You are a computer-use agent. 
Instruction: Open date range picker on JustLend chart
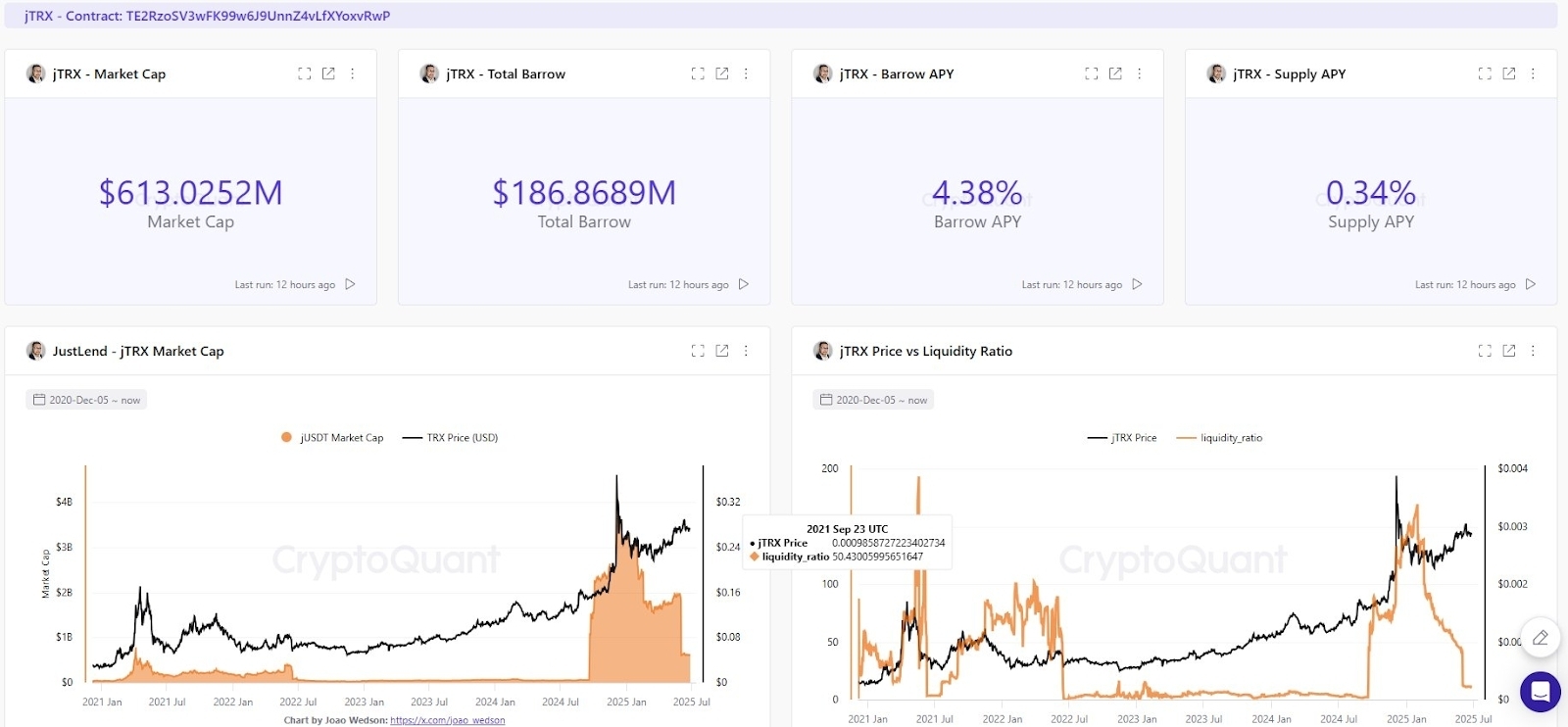coord(86,400)
